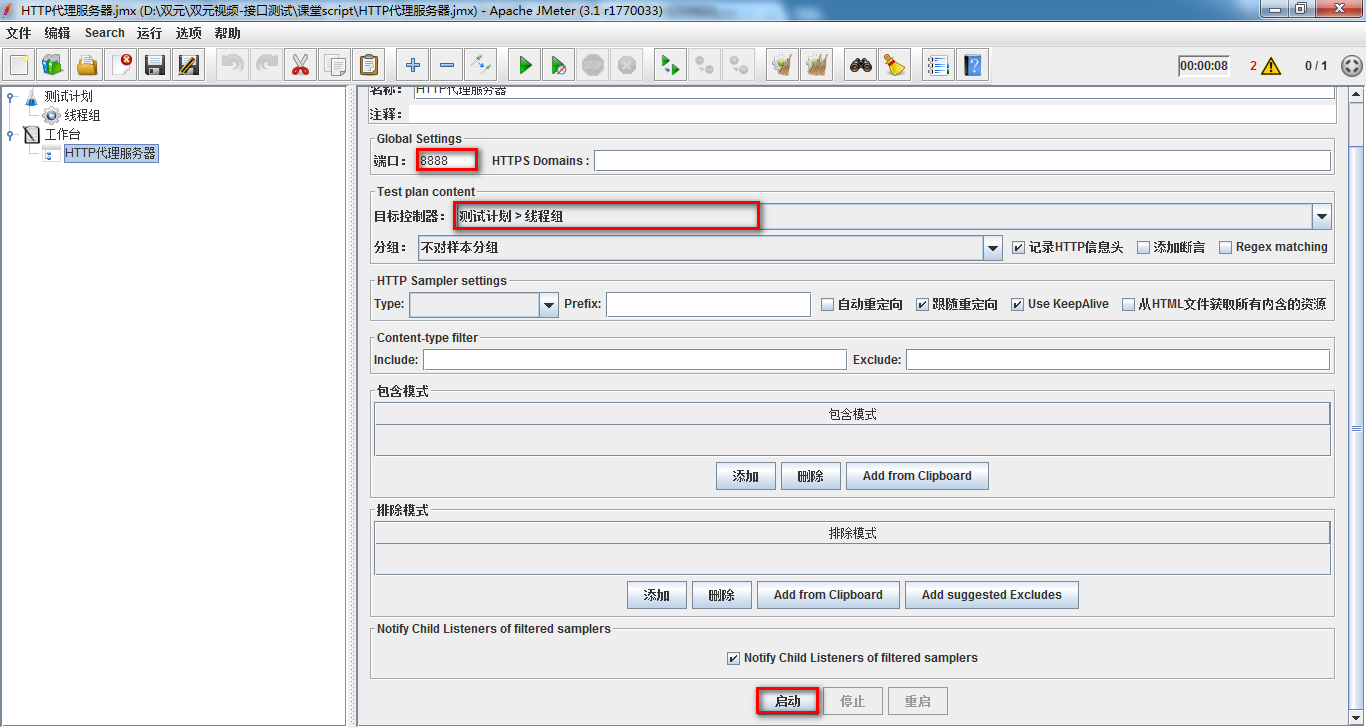Click the Remote stop all icon

tap(704, 66)
